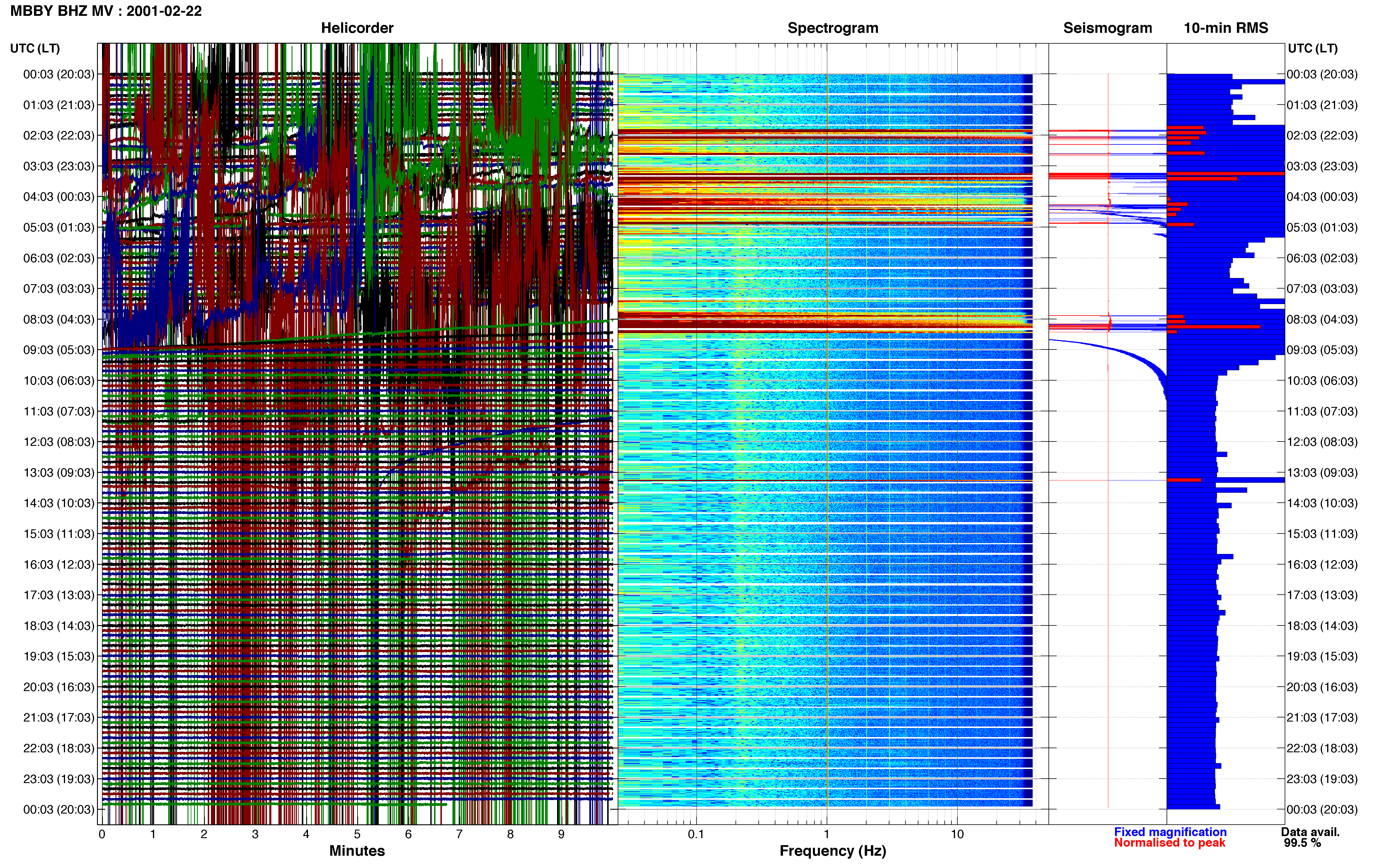Click the '99.5 %' availability value
1389x868 pixels.
pos(1303,843)
